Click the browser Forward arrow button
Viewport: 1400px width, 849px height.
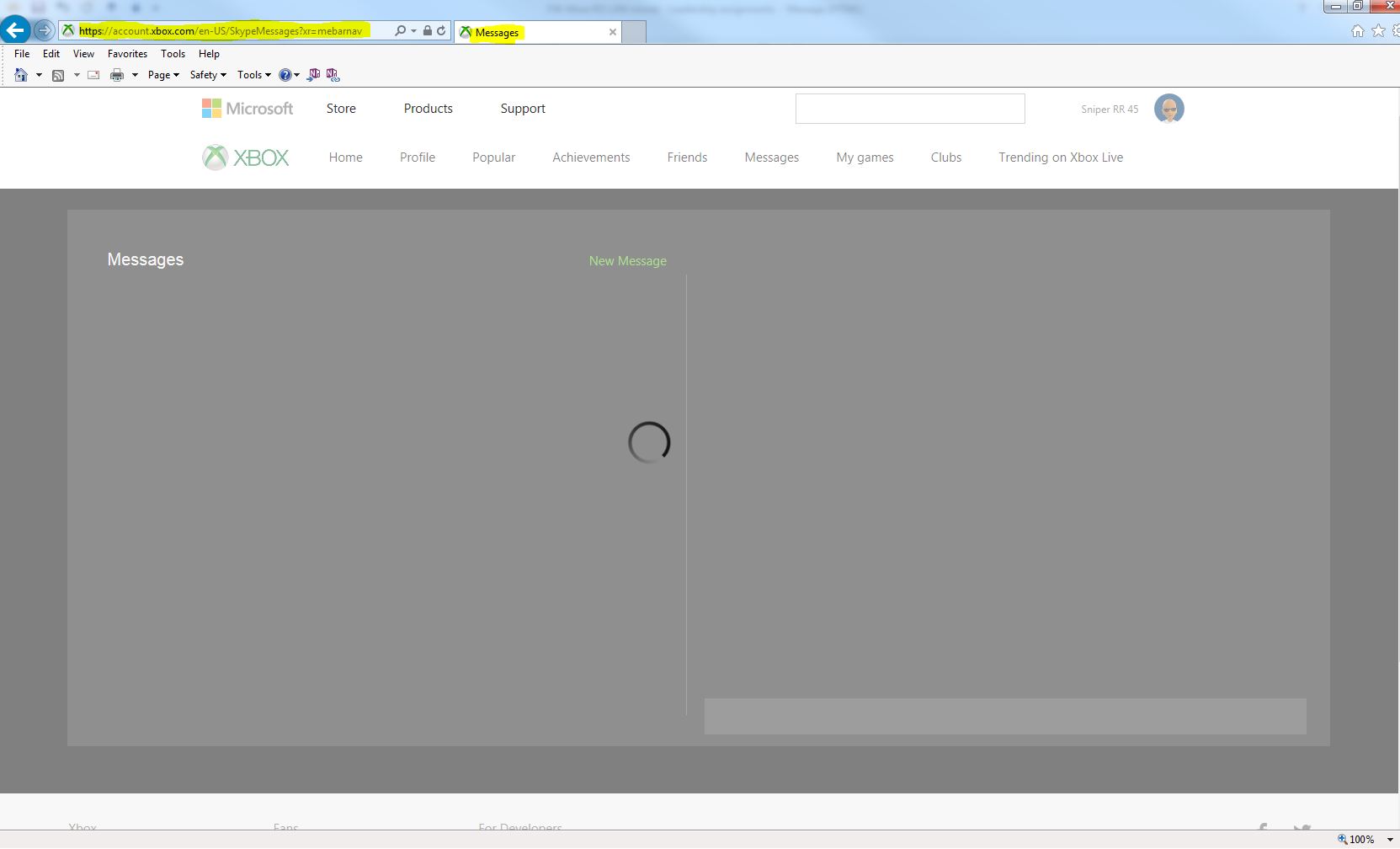[x=44, y=31]
